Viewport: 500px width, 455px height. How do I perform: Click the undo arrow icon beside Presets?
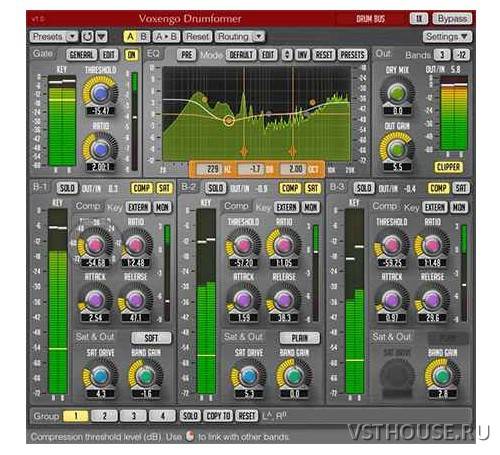(x=88, y=36)
